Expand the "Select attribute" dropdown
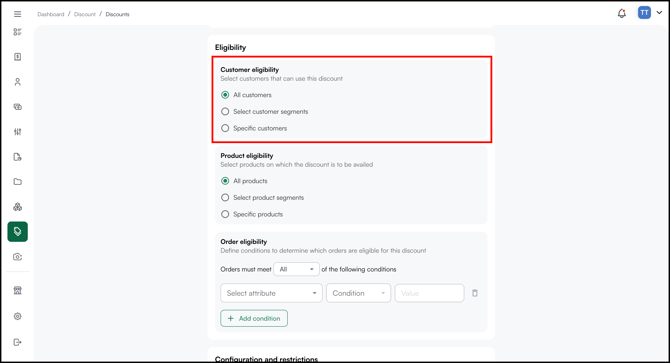Screen dimensions: 670x363 [271, 293]
